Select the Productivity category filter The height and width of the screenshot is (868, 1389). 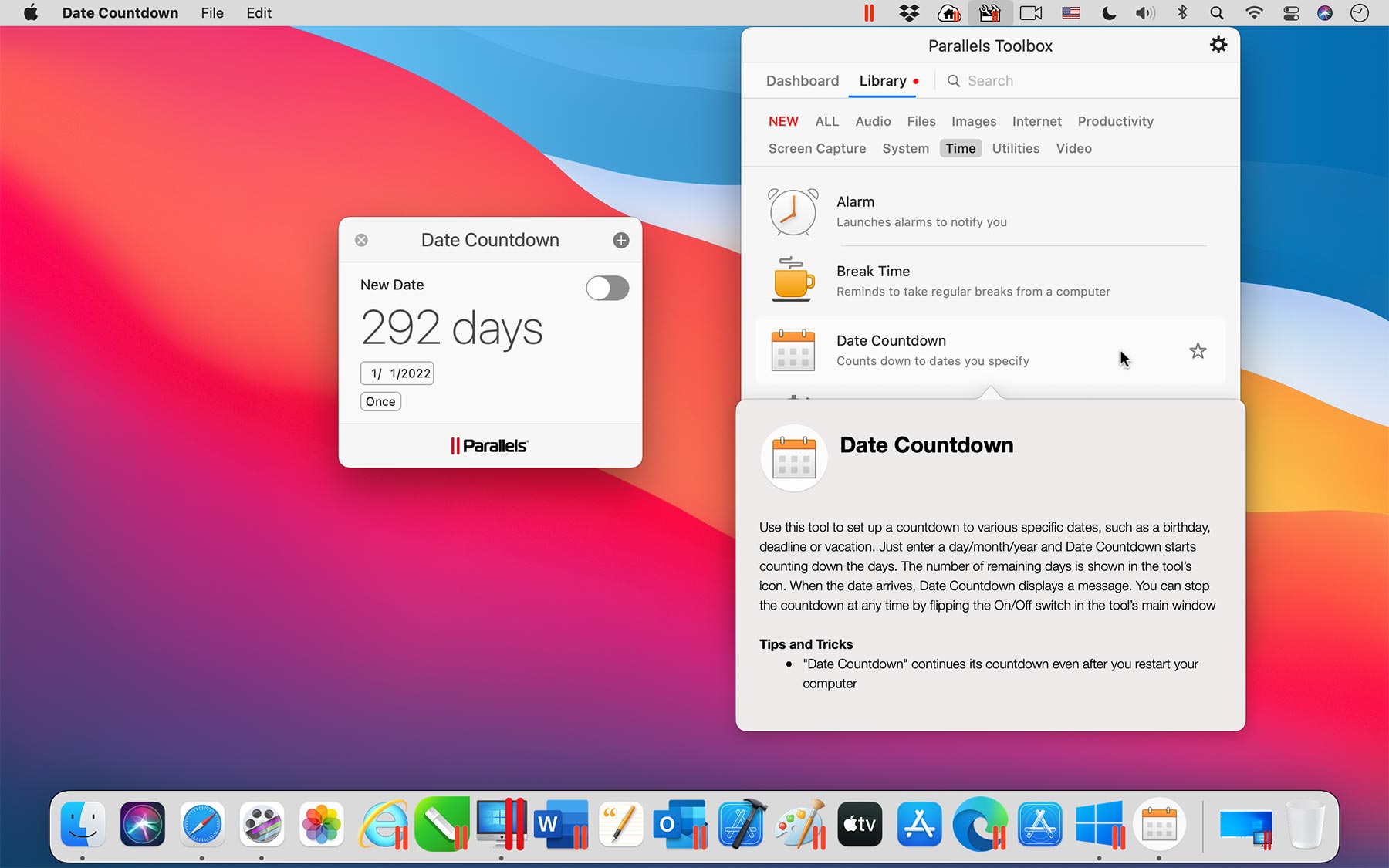(1115, 121)
